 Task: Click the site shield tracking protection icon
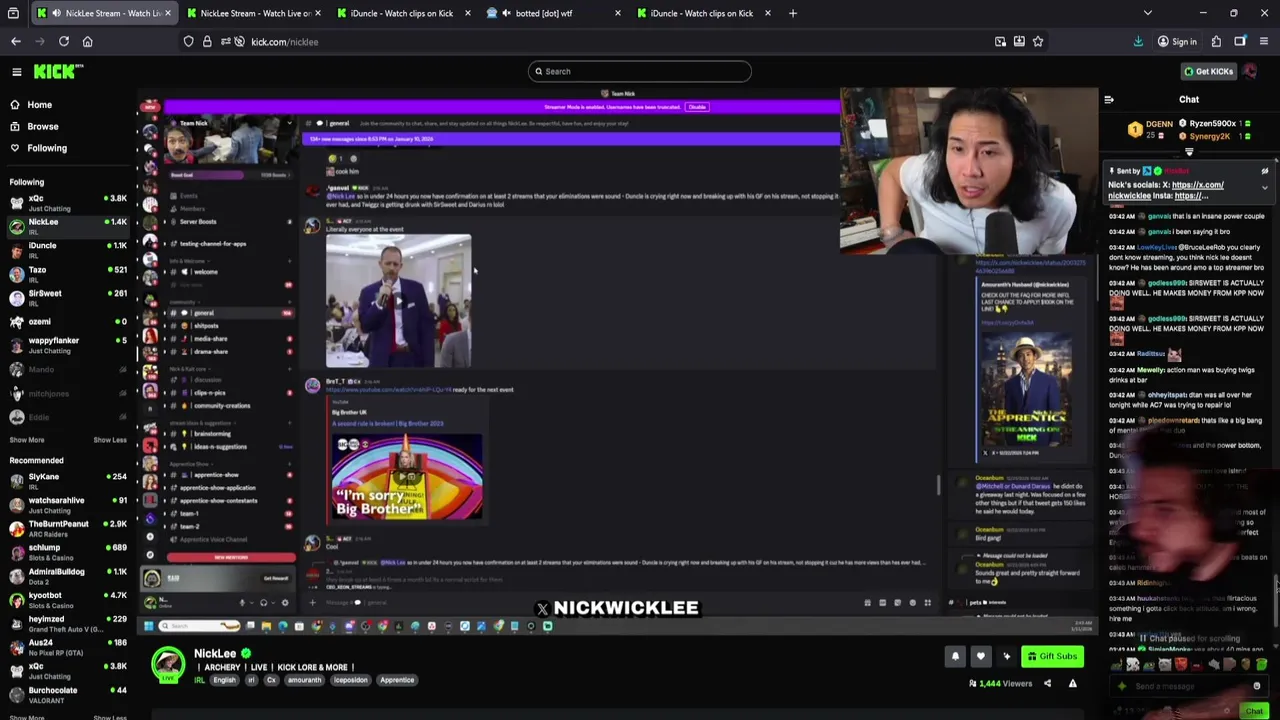(x=188, y=42)
